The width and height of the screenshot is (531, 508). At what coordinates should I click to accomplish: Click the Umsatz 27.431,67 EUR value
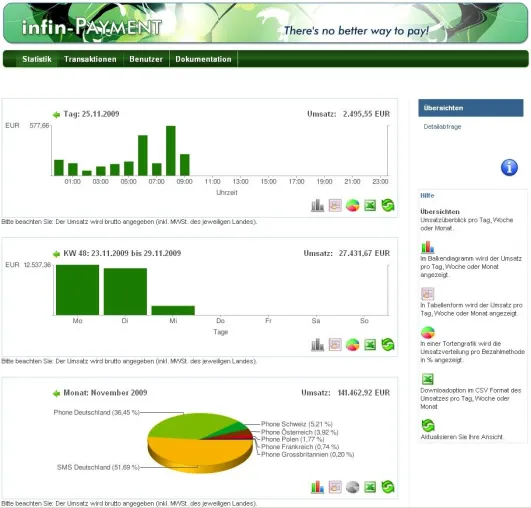point(364,253)
